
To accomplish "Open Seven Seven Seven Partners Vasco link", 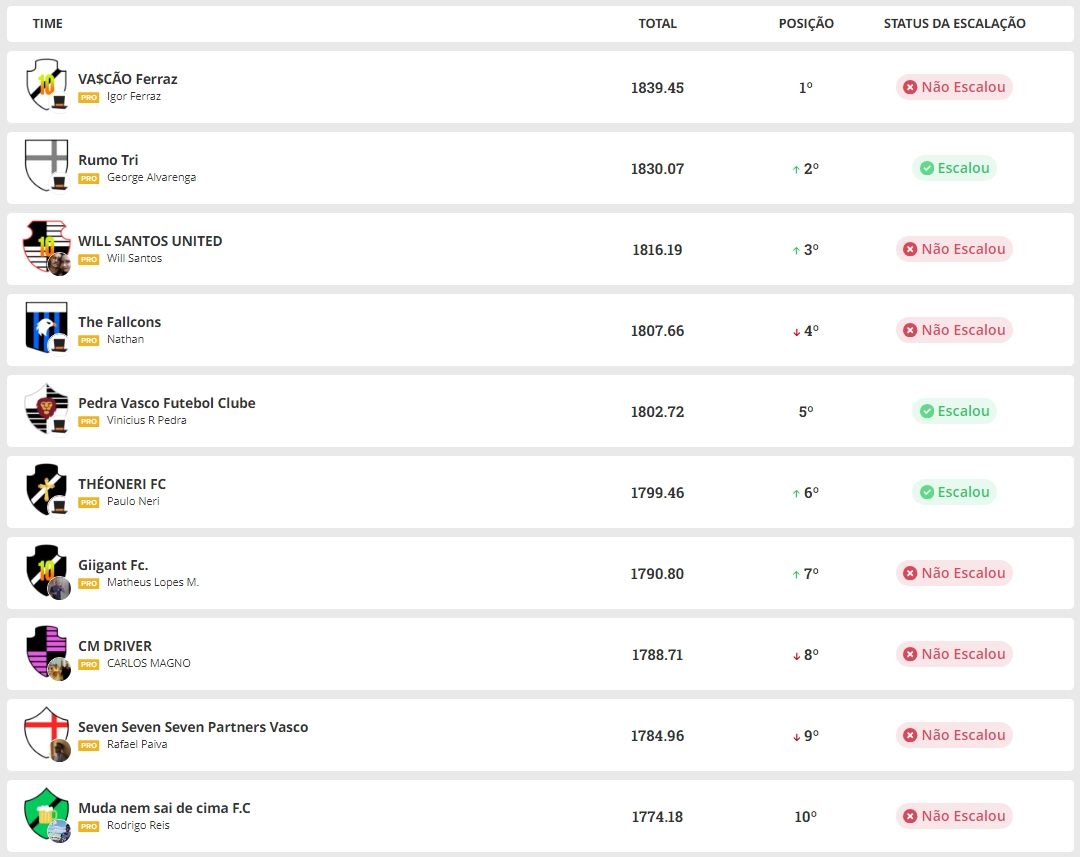I will coord(193,727).
